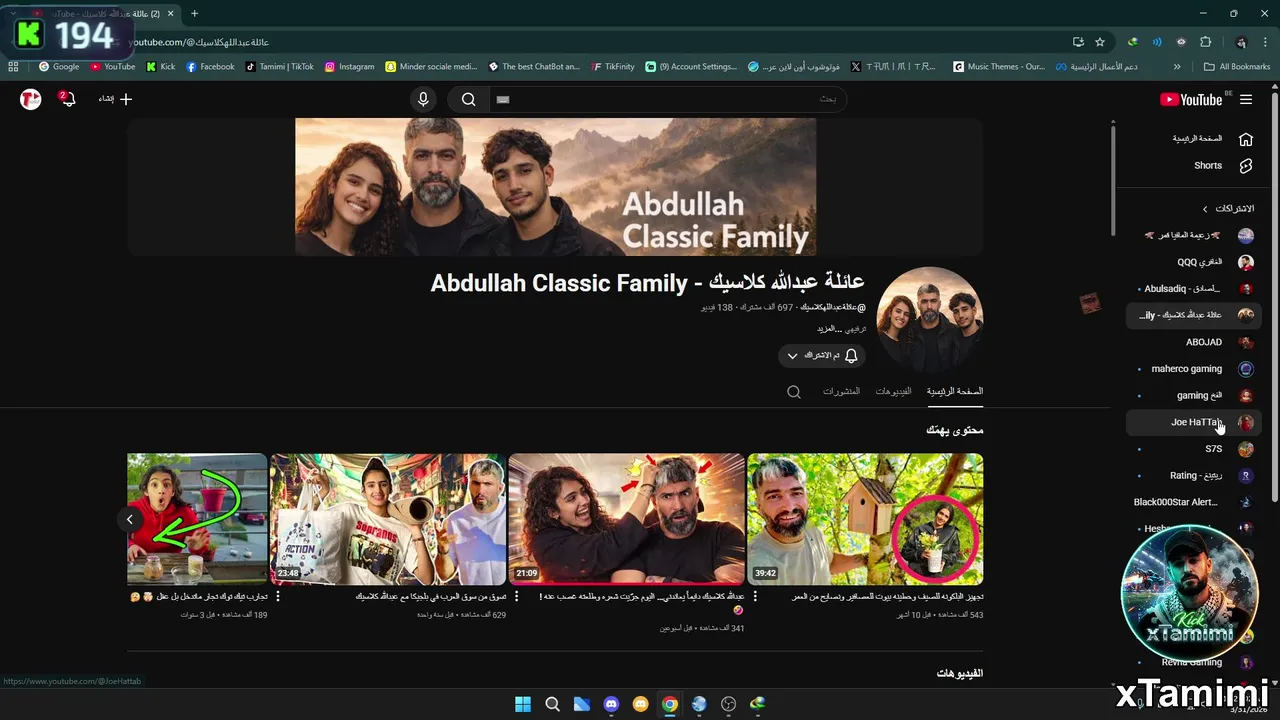The height and width of the screenshot is (720, 1280).
Task: Open options menu for 543 ألف video
Action: (x=755, y=596)
